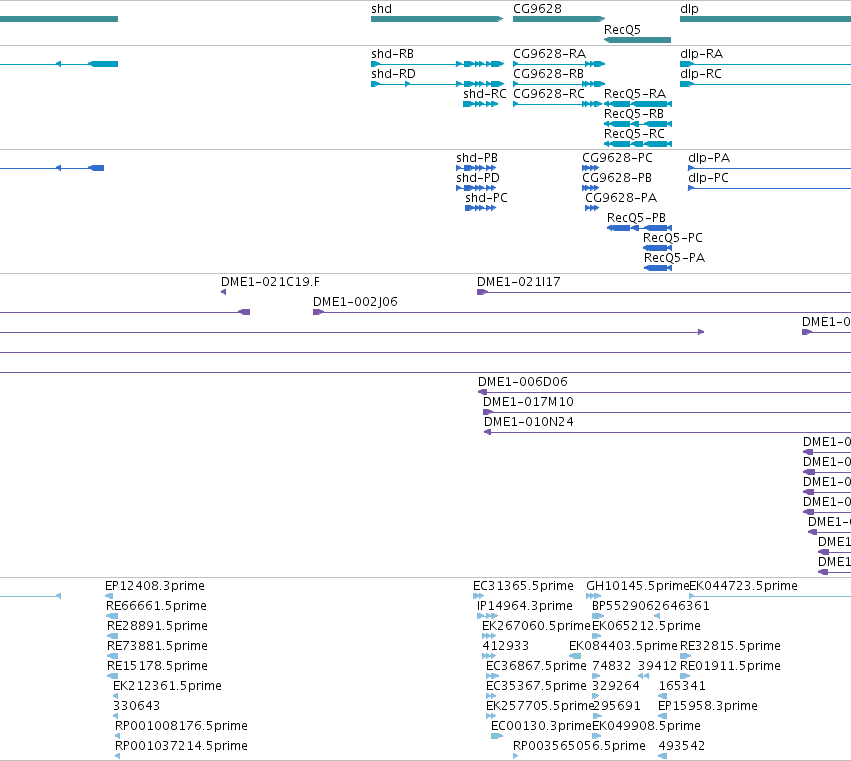Click feature 165341
Viewport: 851px width, 761px height.
[663, 697]
